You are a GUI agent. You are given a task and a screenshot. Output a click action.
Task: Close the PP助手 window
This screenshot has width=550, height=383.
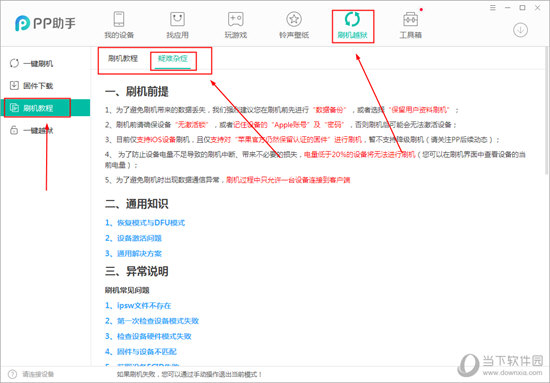click(537, 8)
